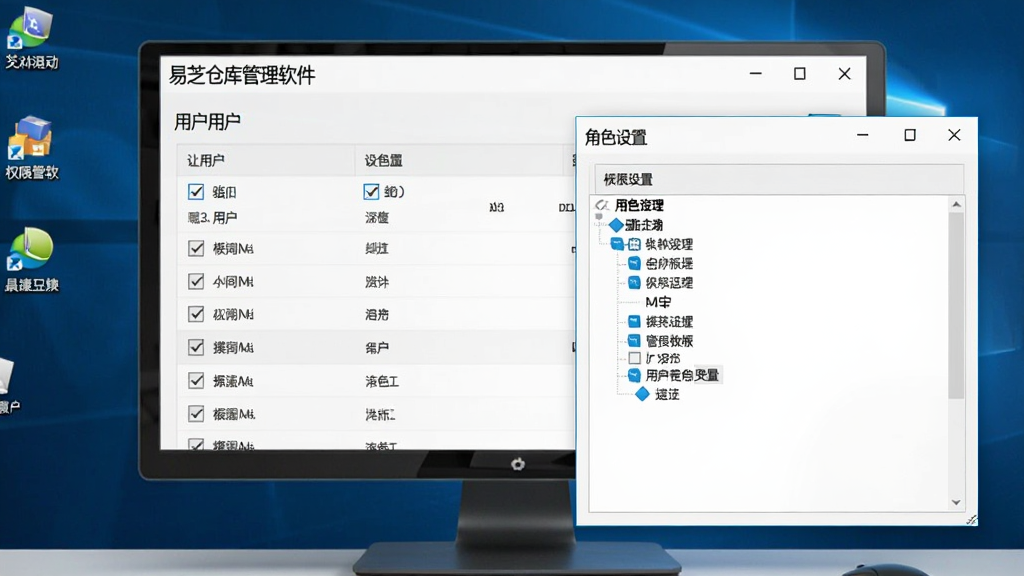This screenshot has height=576, width=1024.
Task: Toggle the user checkbox in the 色工 row
Action: pos(196,380)
